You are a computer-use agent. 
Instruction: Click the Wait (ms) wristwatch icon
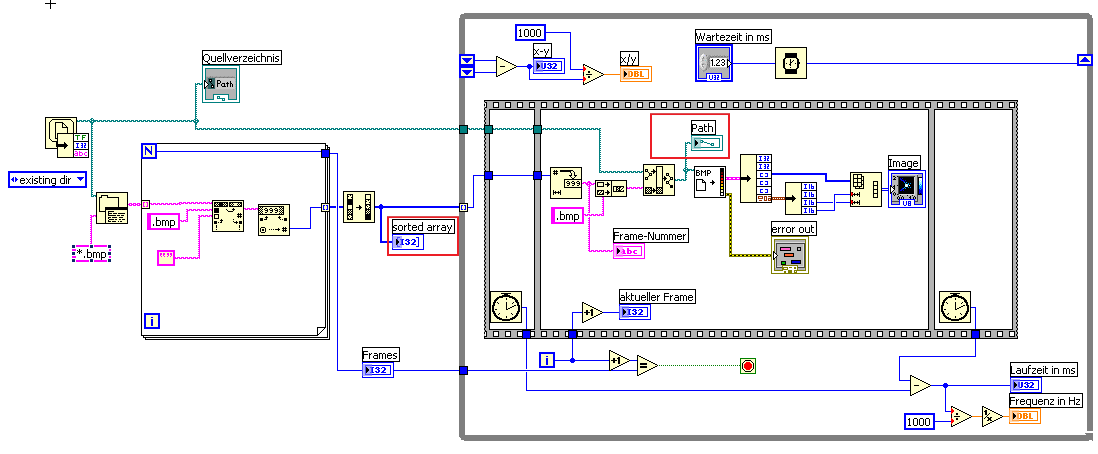pos(791,63)
